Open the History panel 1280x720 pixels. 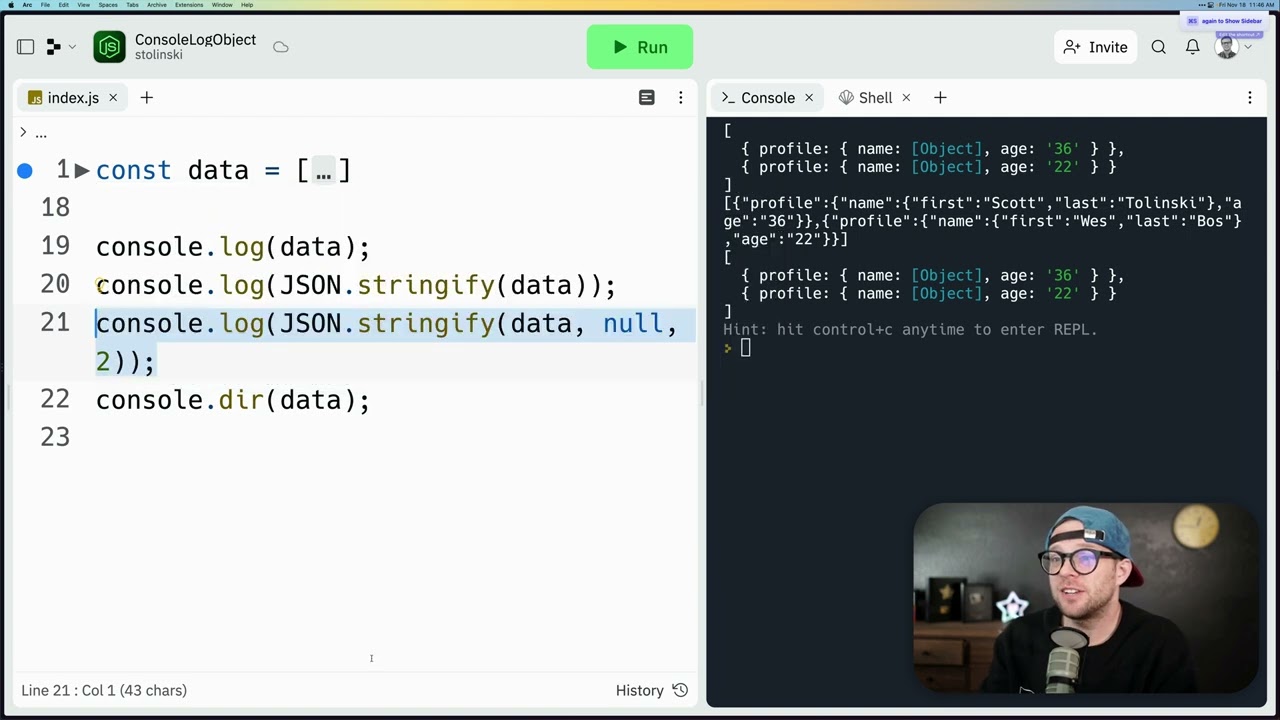(x=651, y=690)
